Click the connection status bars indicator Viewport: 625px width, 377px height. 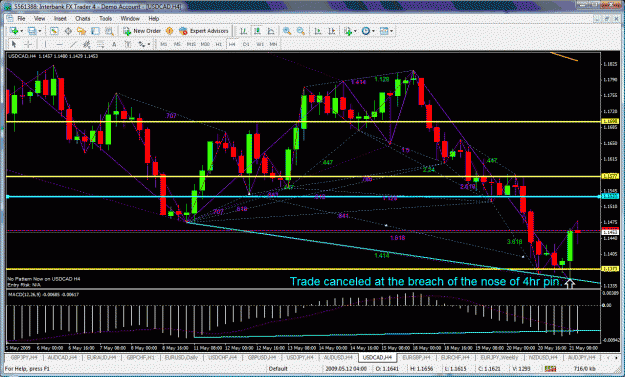[x=550, y=369]
